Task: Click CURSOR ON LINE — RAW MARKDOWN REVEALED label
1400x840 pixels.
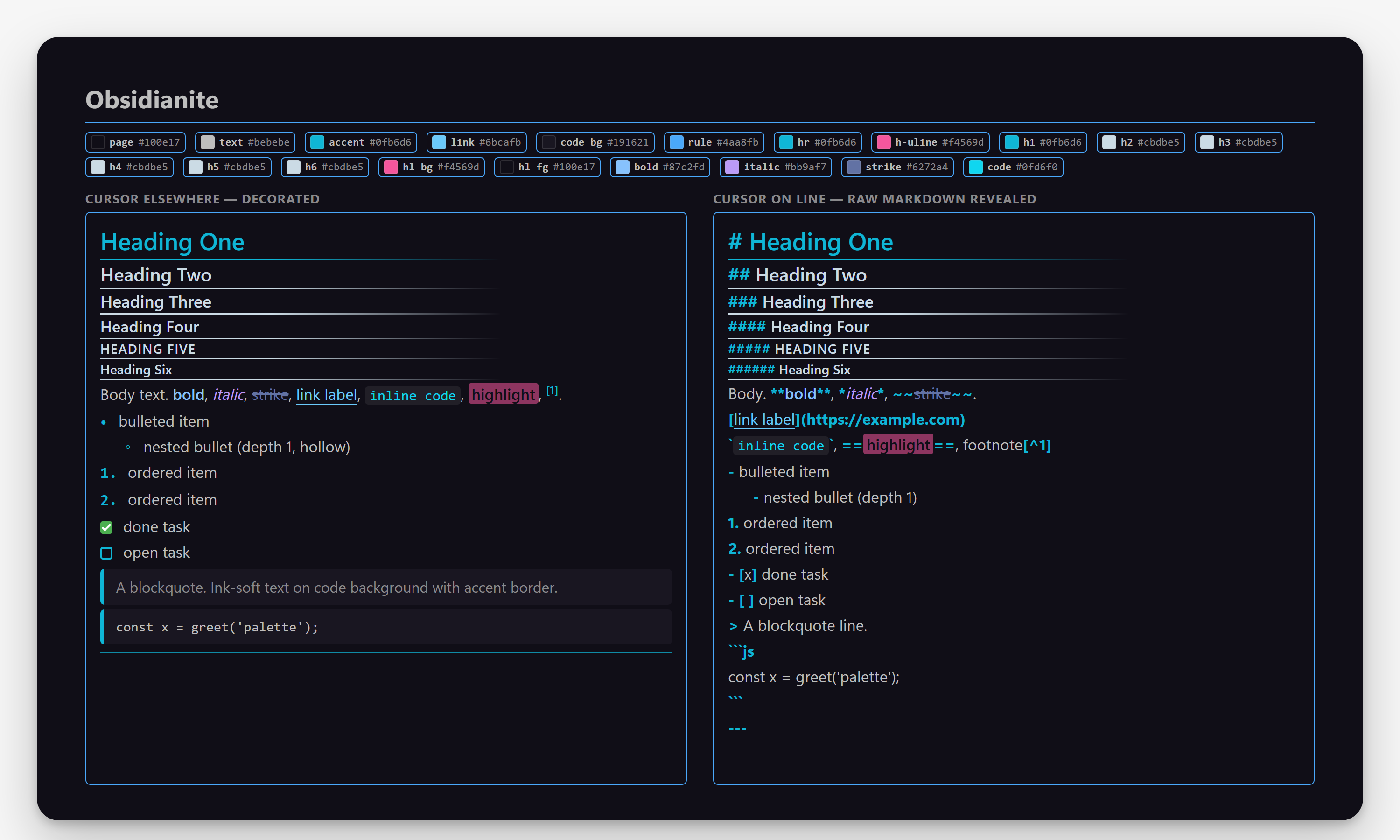Action: pos(874,199)
